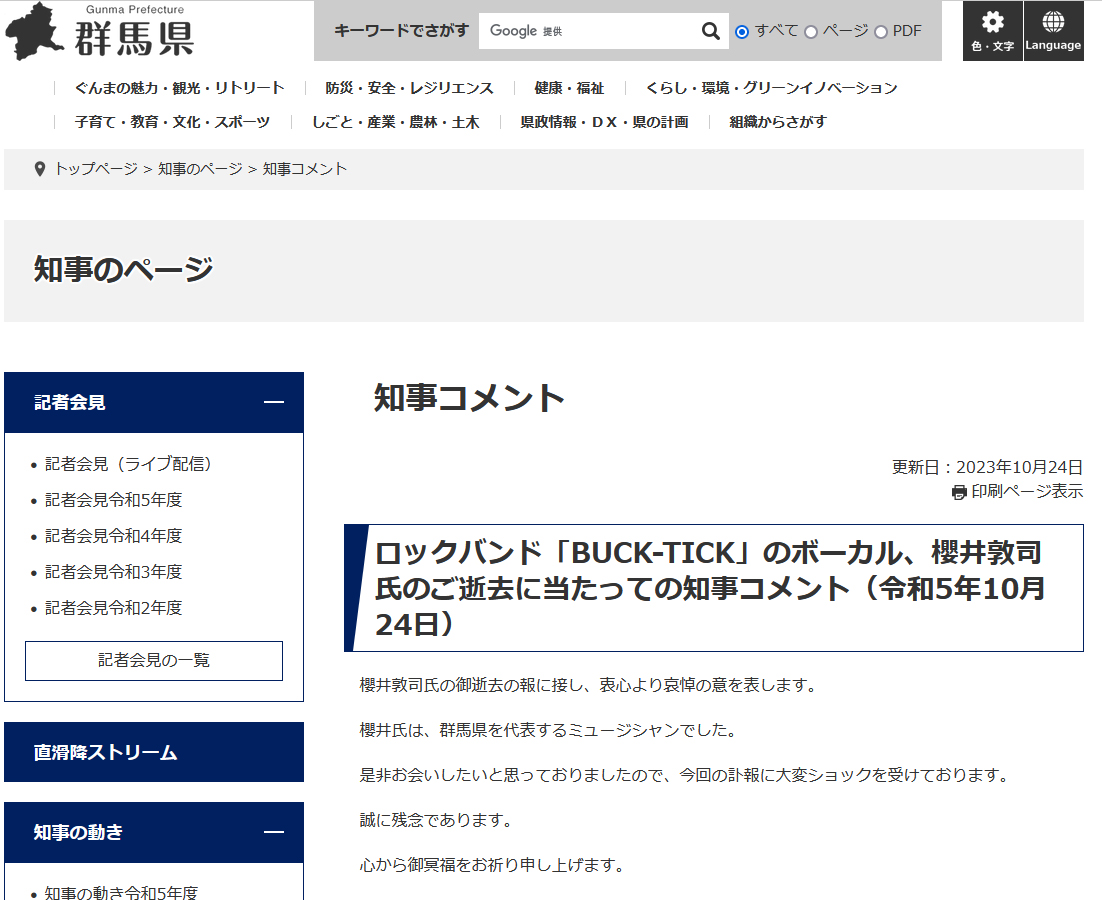Open the Language globe button
The image size is (1102, 900).
click(1053, 31)
